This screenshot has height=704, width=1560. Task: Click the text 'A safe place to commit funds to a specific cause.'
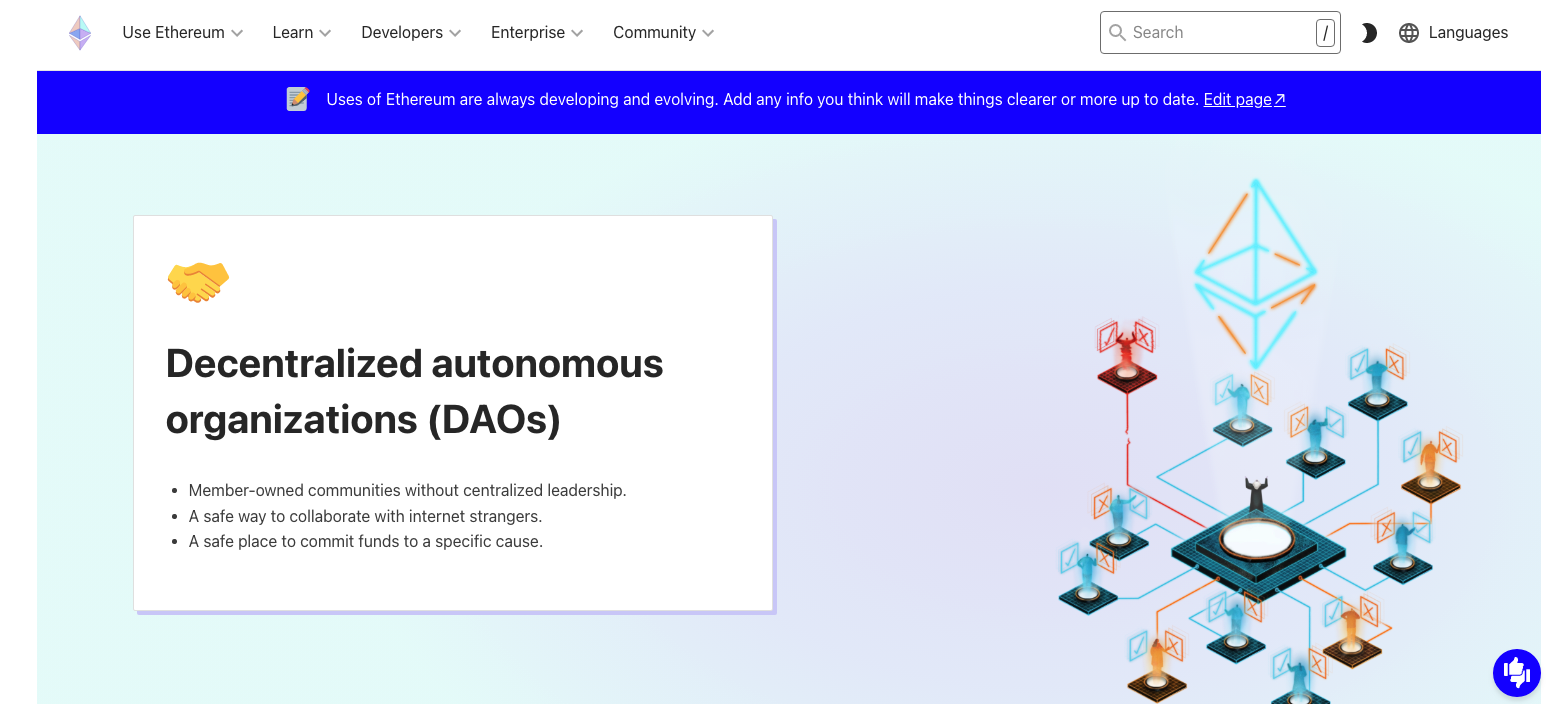pos(366,542)
